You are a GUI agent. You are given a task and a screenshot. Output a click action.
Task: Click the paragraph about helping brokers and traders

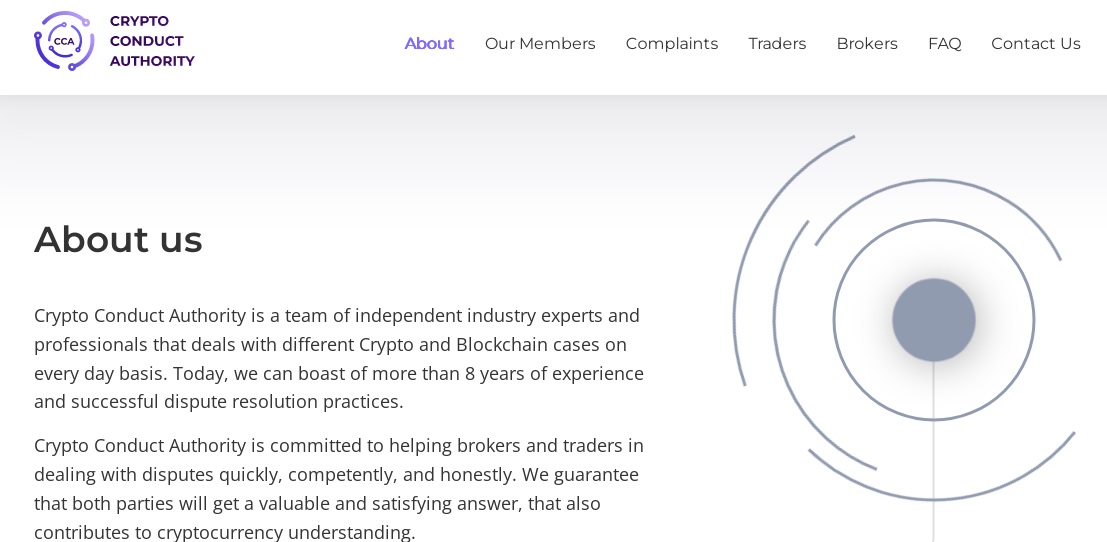339,488
